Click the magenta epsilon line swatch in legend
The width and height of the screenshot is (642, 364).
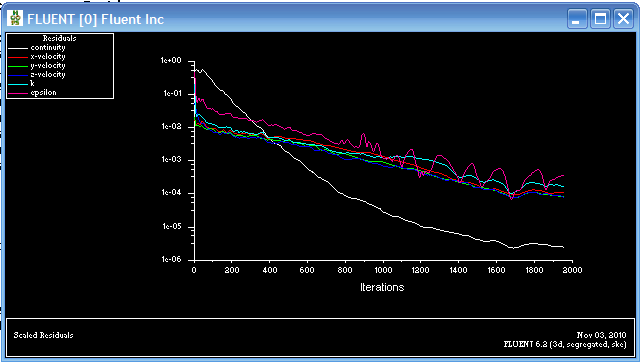[18, 93]
